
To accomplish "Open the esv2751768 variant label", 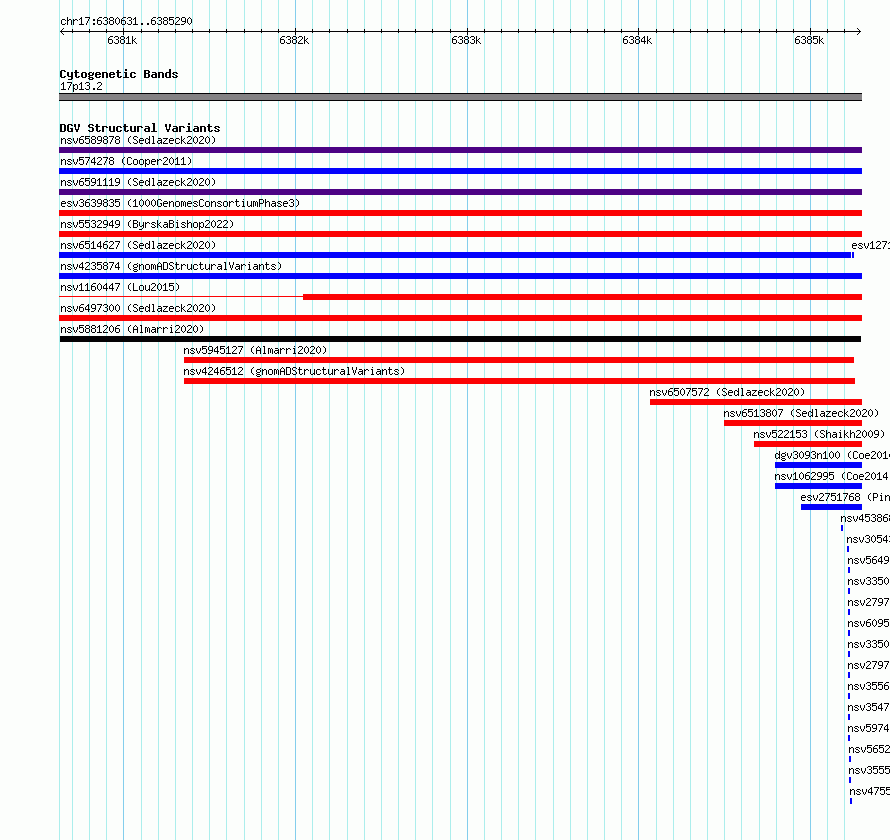I will pos(845,497).
